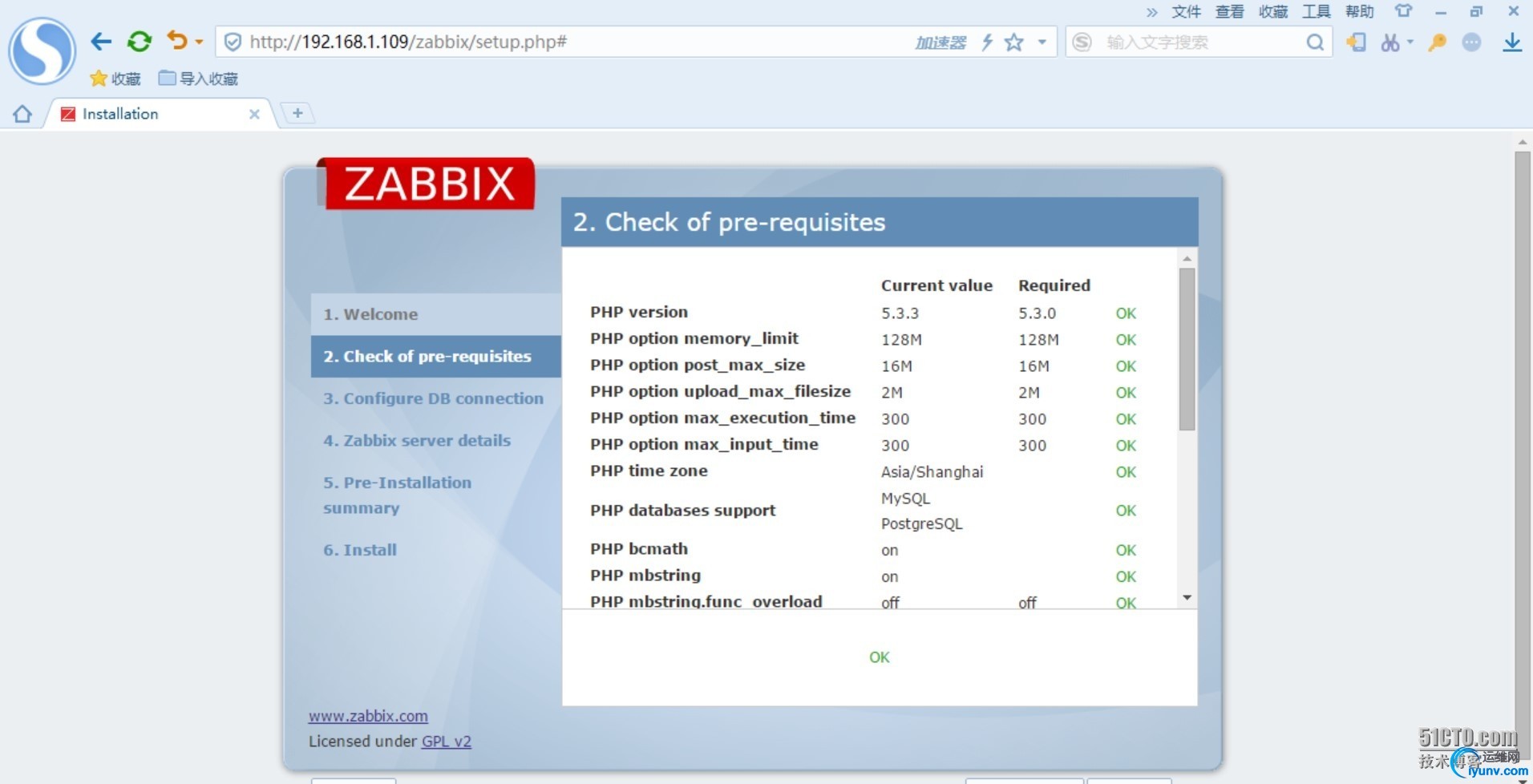Click the scissors screenshot tool icon

point(1390,42)
